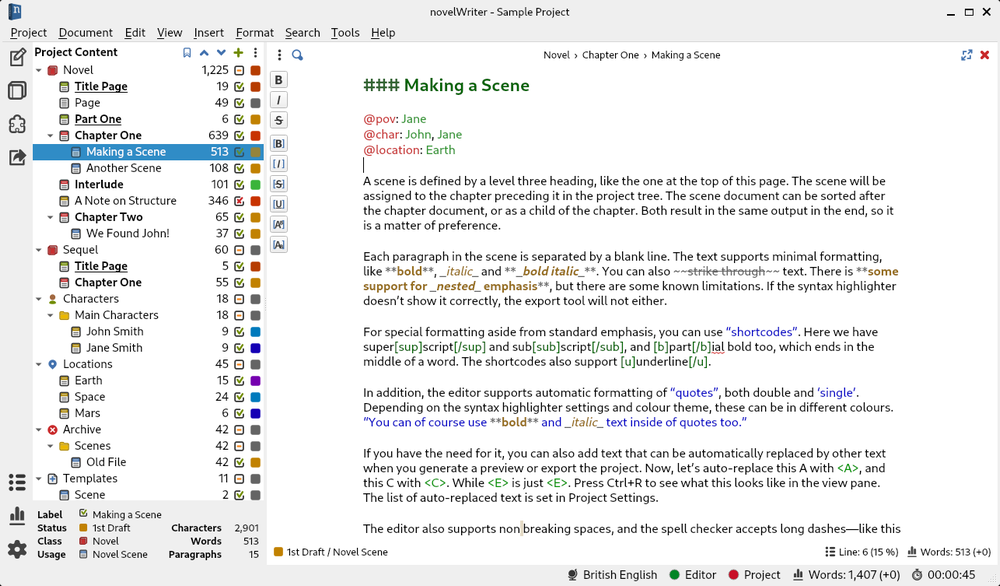
Task: Collapse the Sequel root folder
Action: (x=39, y=250)
